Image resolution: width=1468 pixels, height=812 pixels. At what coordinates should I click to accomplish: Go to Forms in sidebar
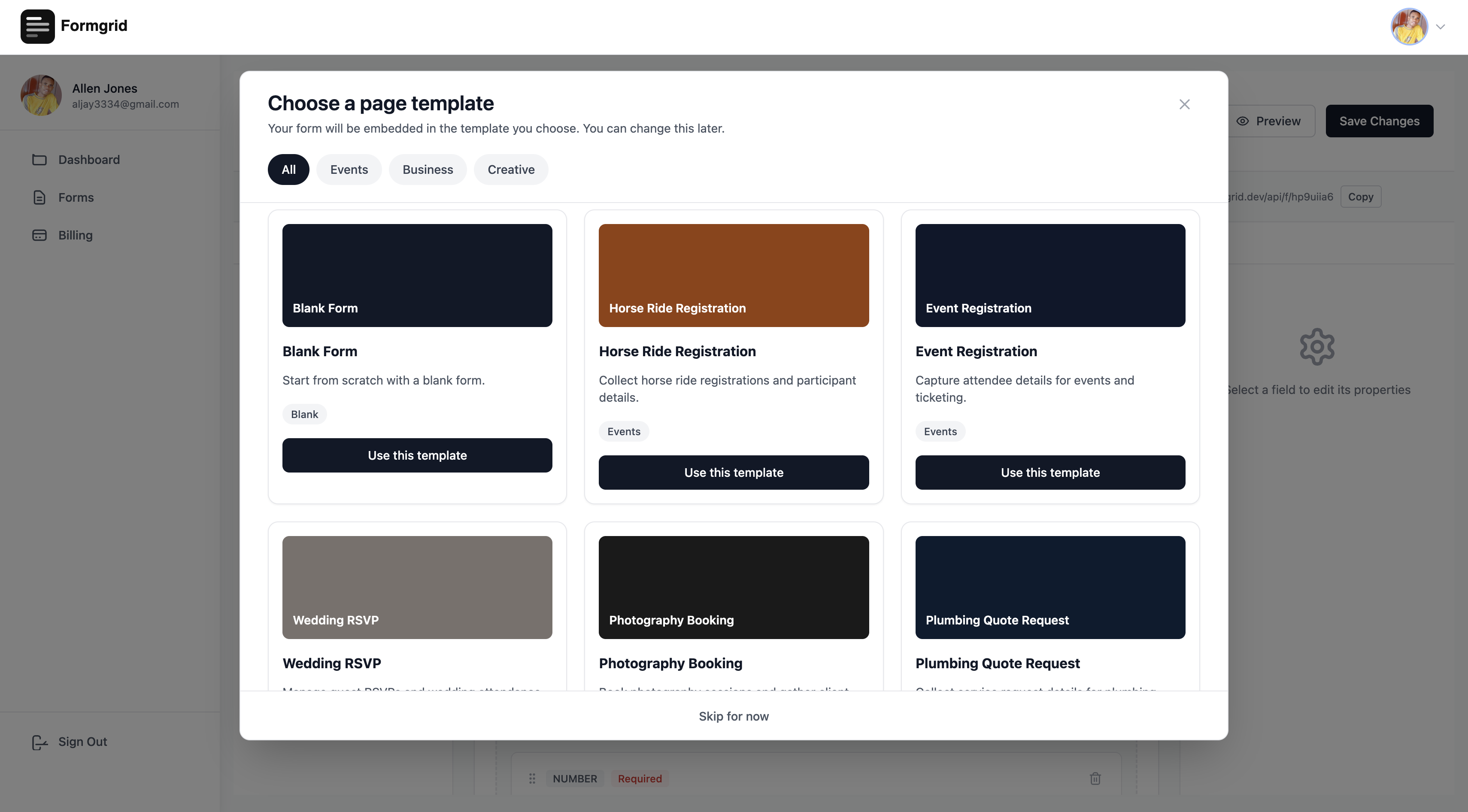pos(76,197)
